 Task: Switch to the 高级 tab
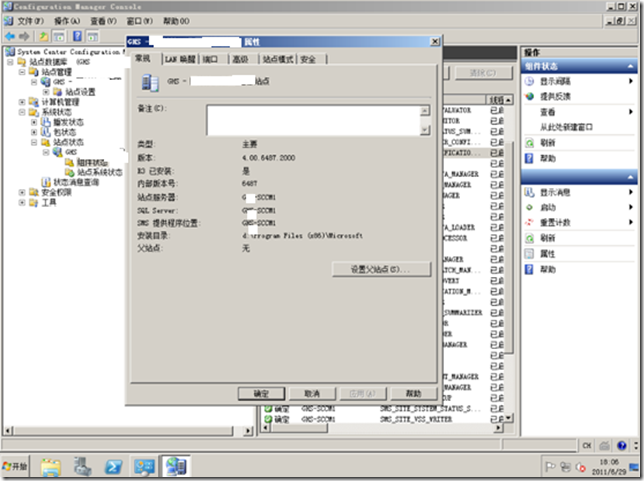click(240, 60)
